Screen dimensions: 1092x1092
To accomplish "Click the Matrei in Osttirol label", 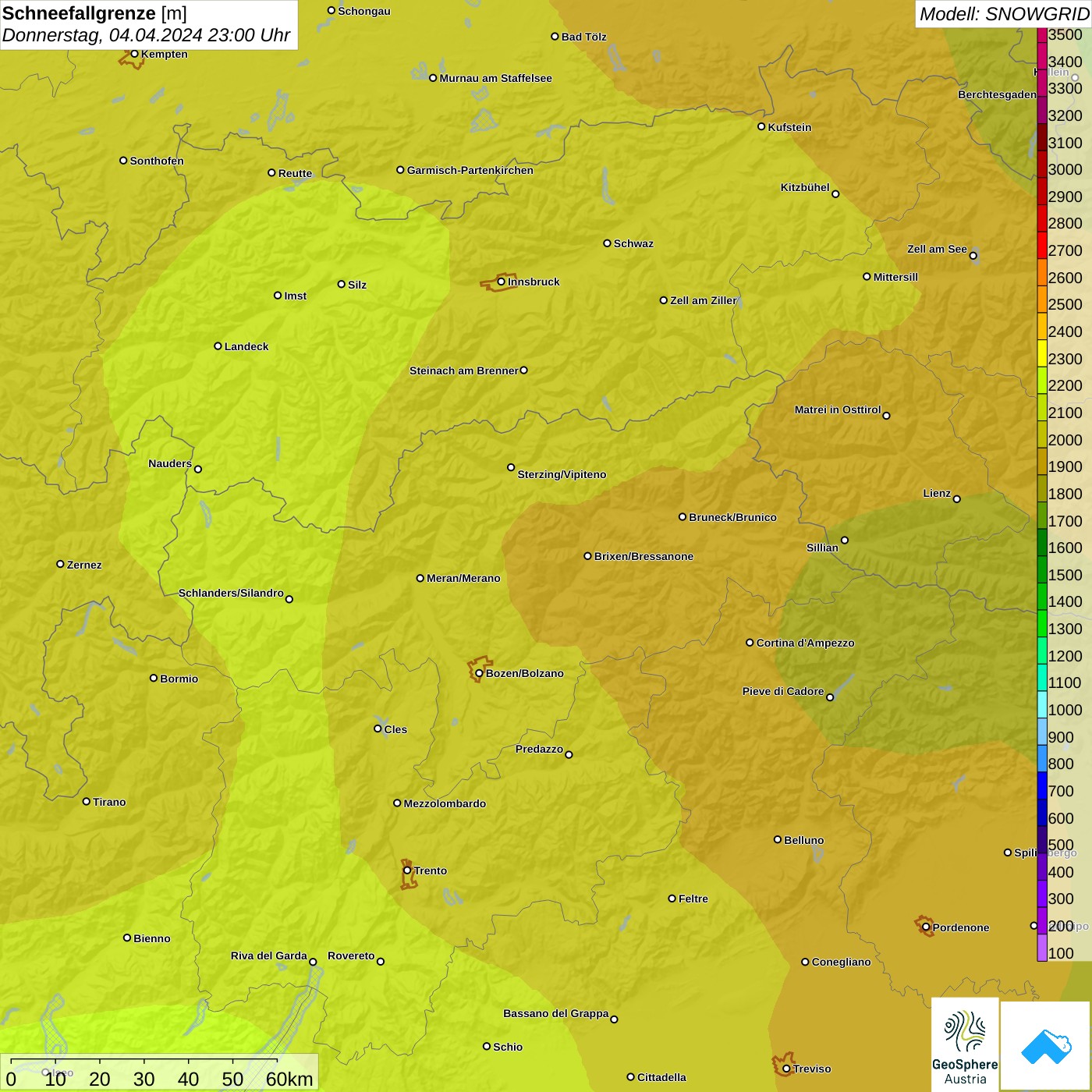I will coord(838,409).
